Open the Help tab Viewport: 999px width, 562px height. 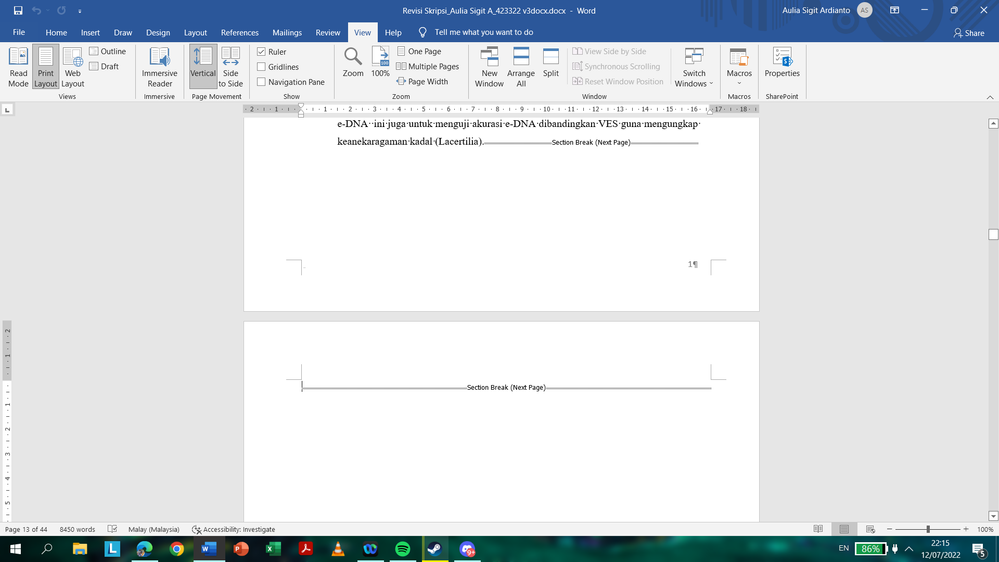point(393,32)
